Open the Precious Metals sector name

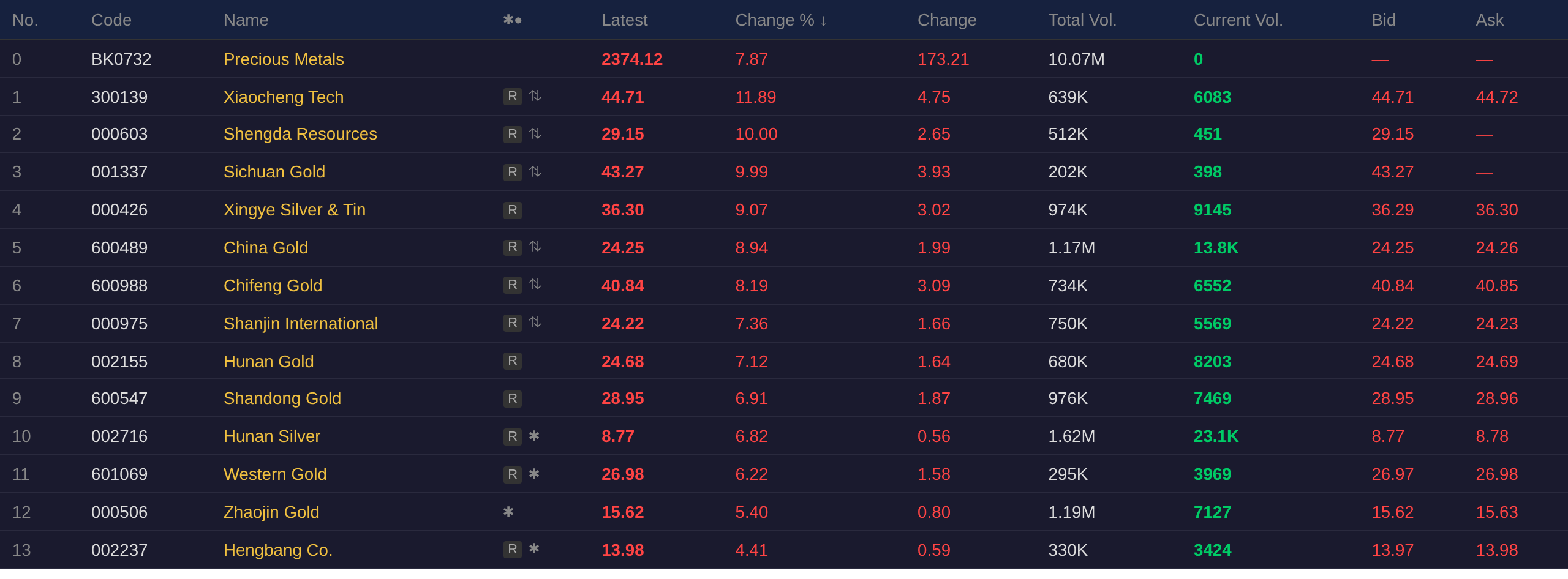[x=284, y=59]
